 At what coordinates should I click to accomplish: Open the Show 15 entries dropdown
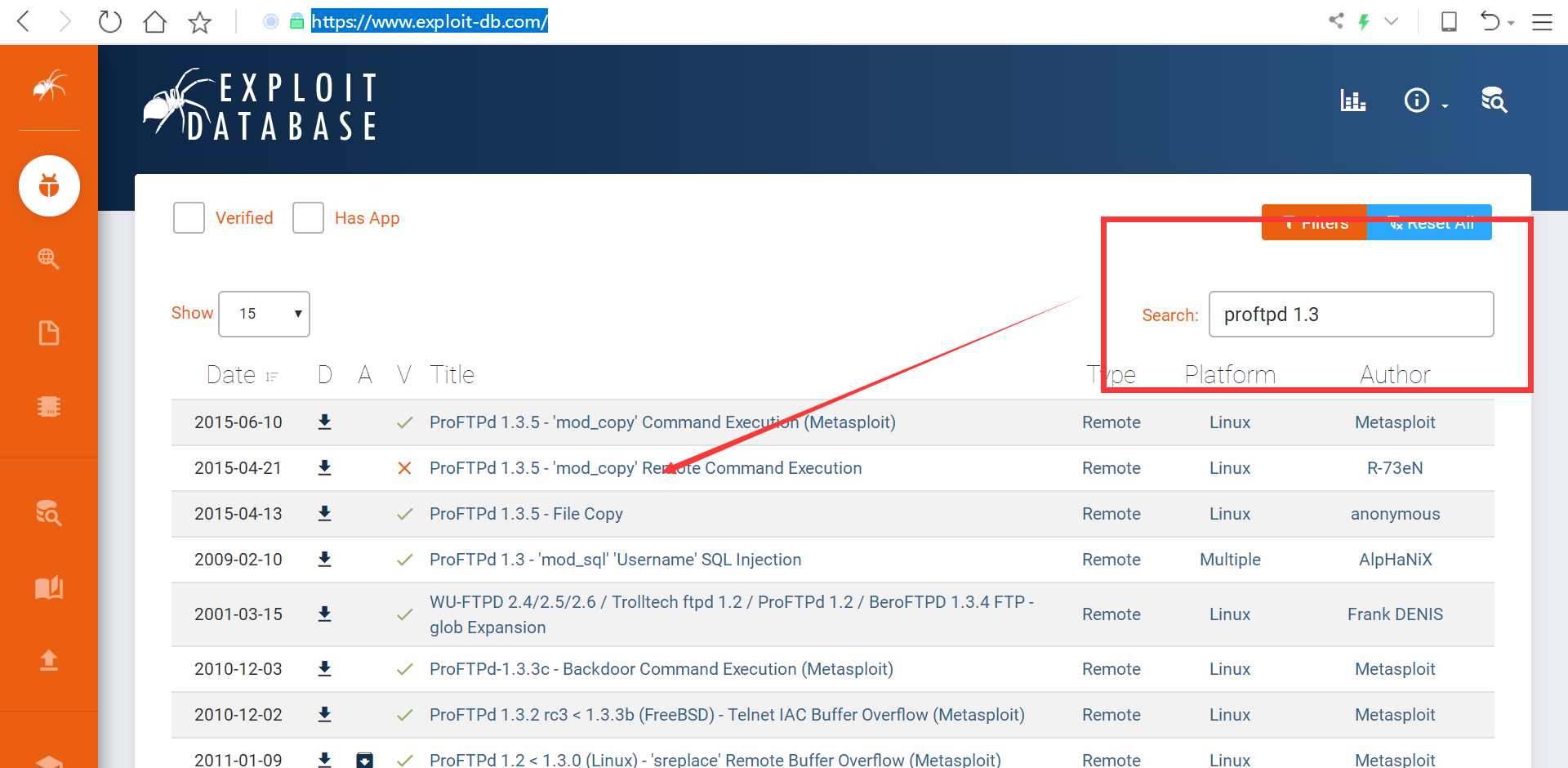[264, 314]
